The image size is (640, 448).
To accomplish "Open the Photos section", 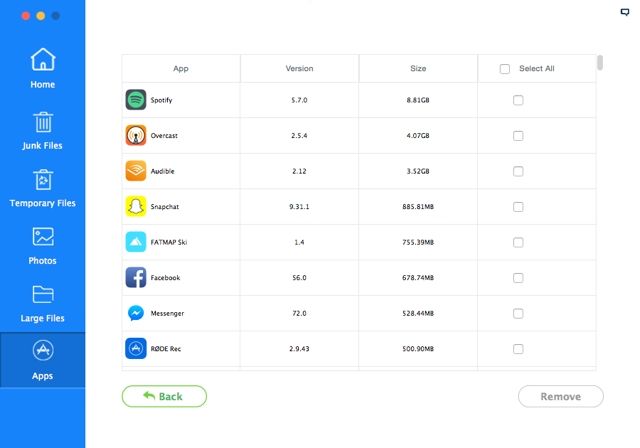I will point(42,246).
